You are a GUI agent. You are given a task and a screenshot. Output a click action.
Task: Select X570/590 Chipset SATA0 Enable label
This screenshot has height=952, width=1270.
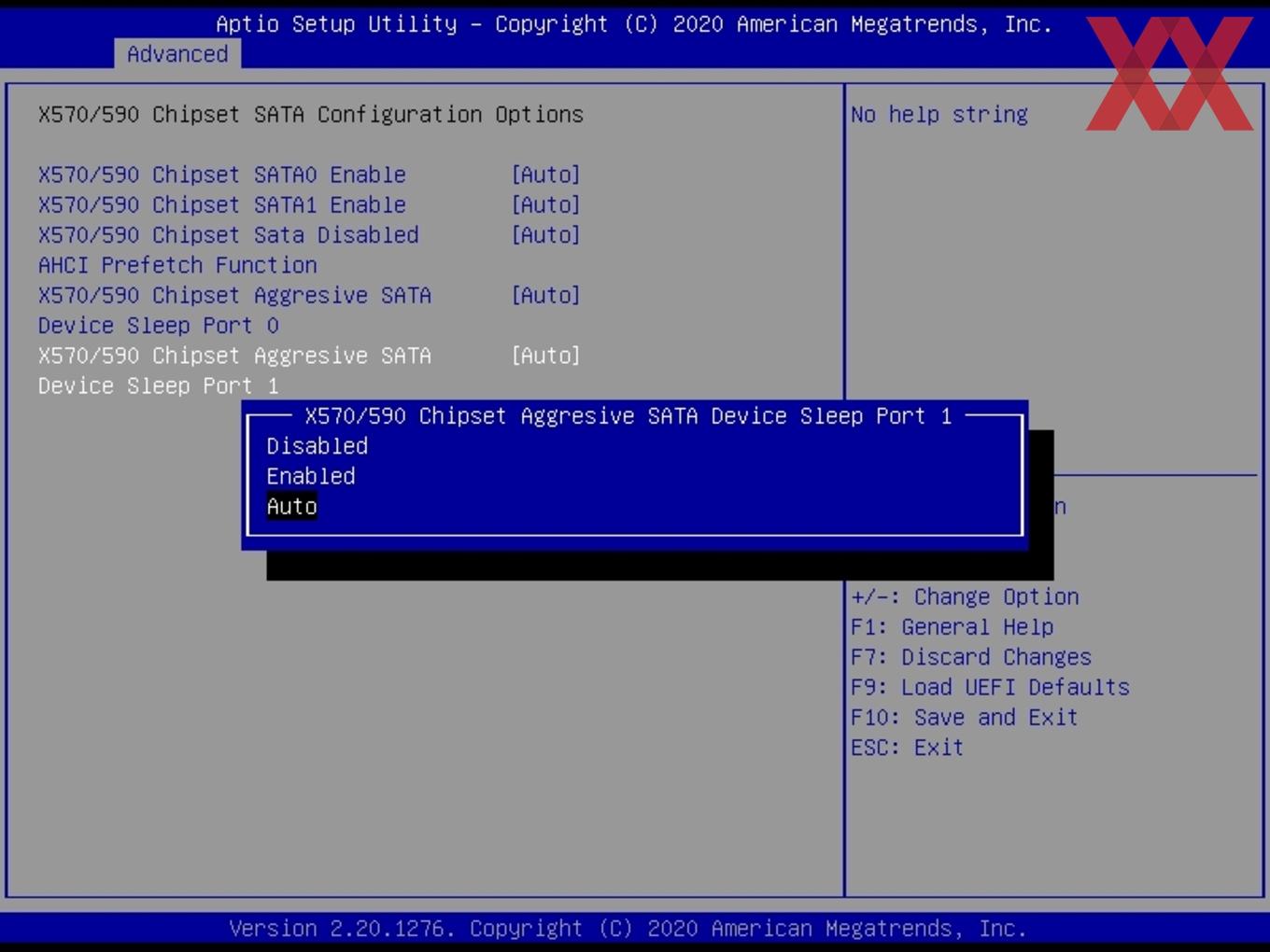(222, 175)
